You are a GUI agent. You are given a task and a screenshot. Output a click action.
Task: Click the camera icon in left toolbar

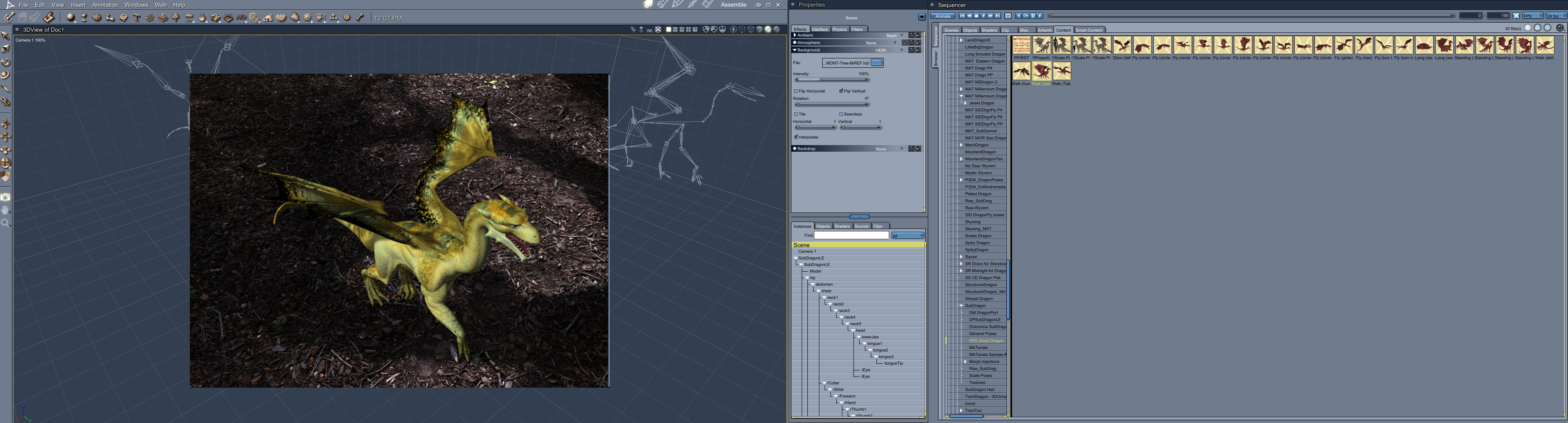[5, 197]
